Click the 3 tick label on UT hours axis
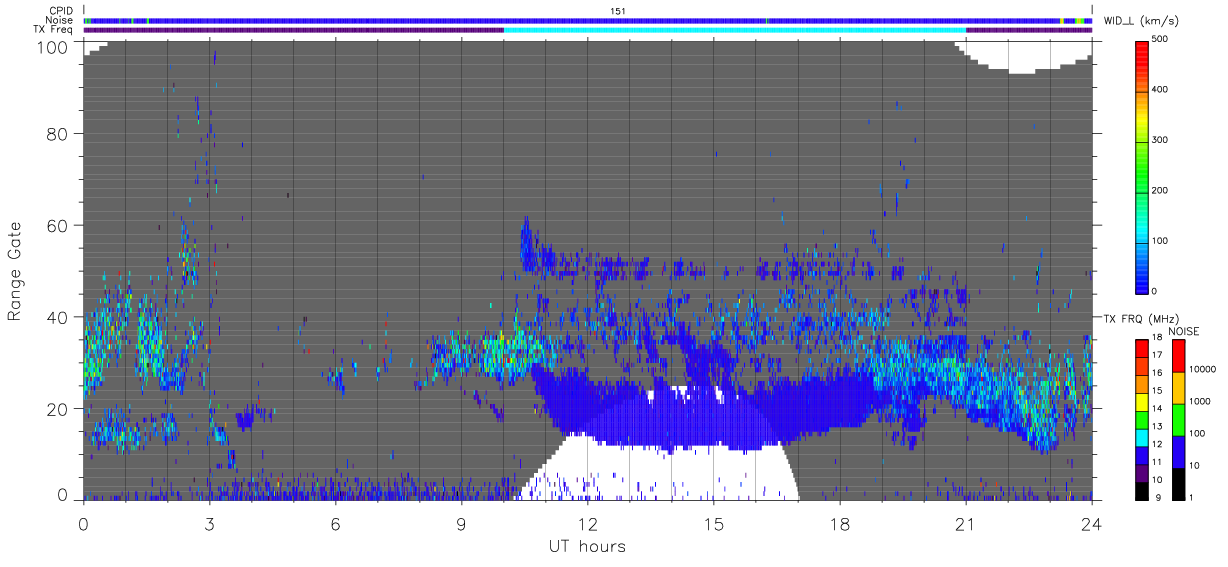1228x567 pixels. [210, 523]
